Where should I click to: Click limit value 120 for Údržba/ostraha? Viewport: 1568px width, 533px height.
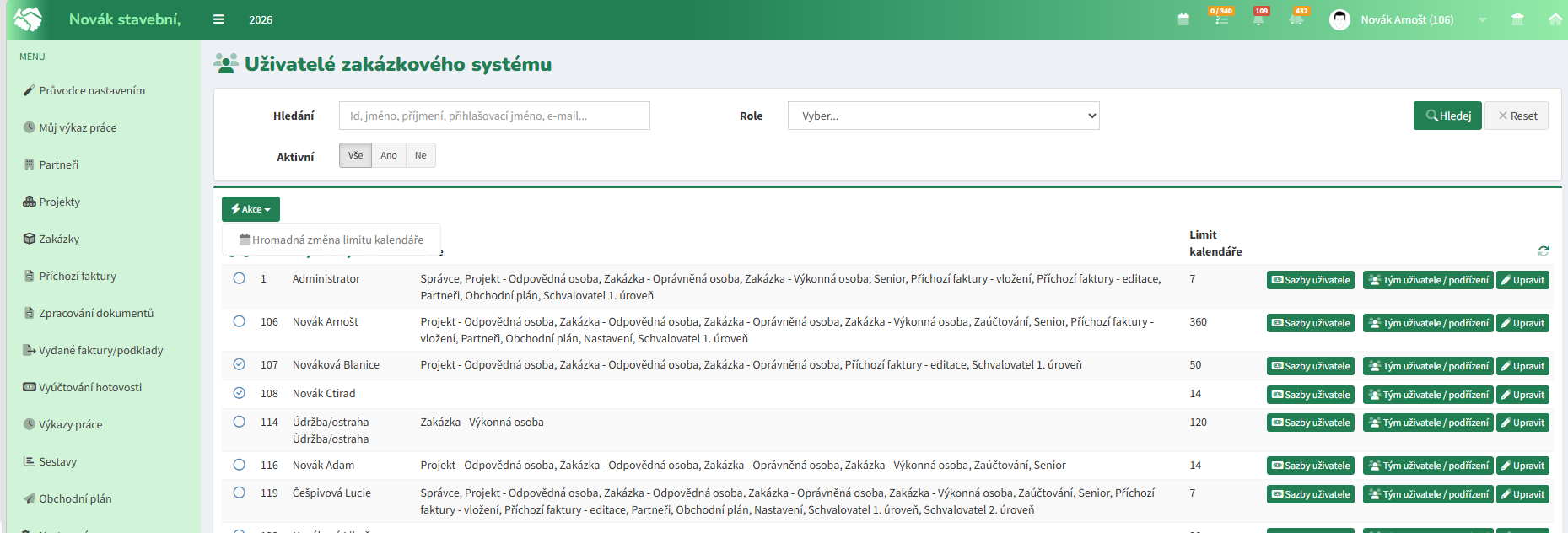click(x=1198, y=422)
